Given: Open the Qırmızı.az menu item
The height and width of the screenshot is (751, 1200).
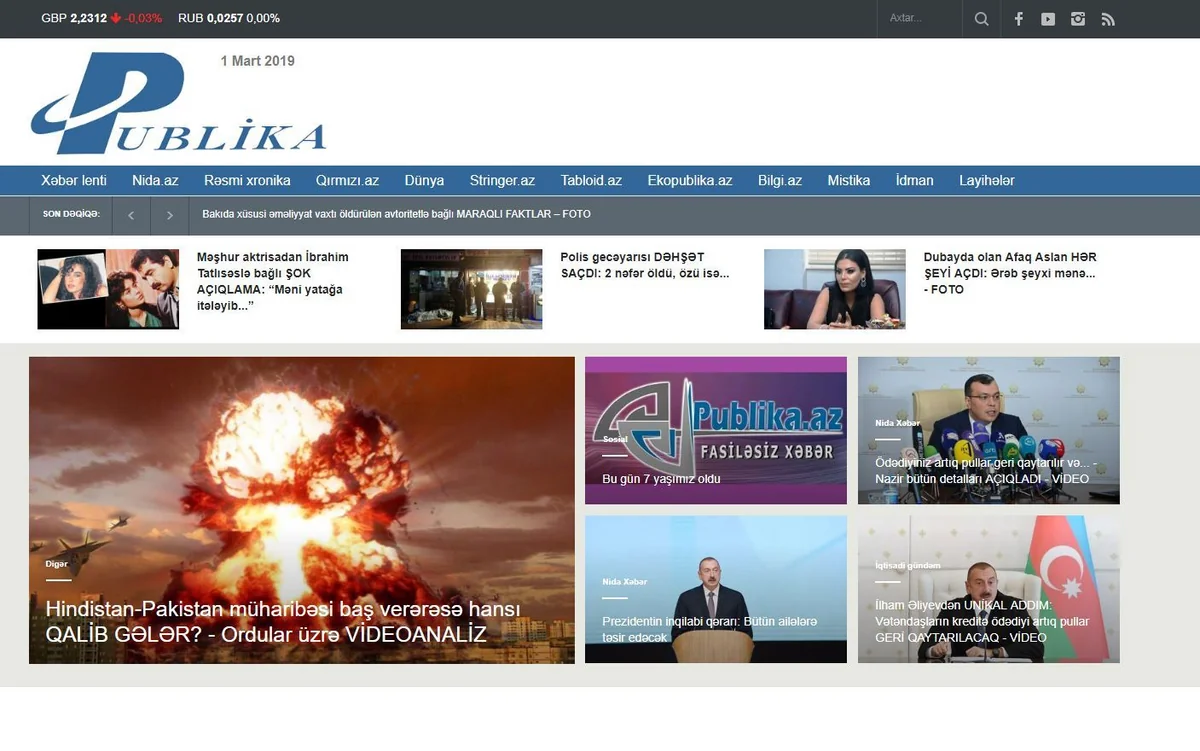Looking at the screenshot, I should pos(347,181).
